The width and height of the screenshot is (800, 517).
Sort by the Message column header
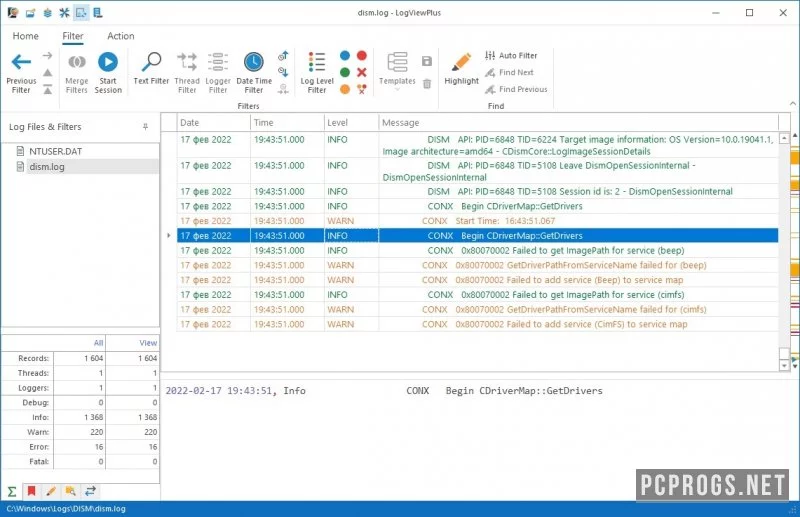(x=579, y=122)
